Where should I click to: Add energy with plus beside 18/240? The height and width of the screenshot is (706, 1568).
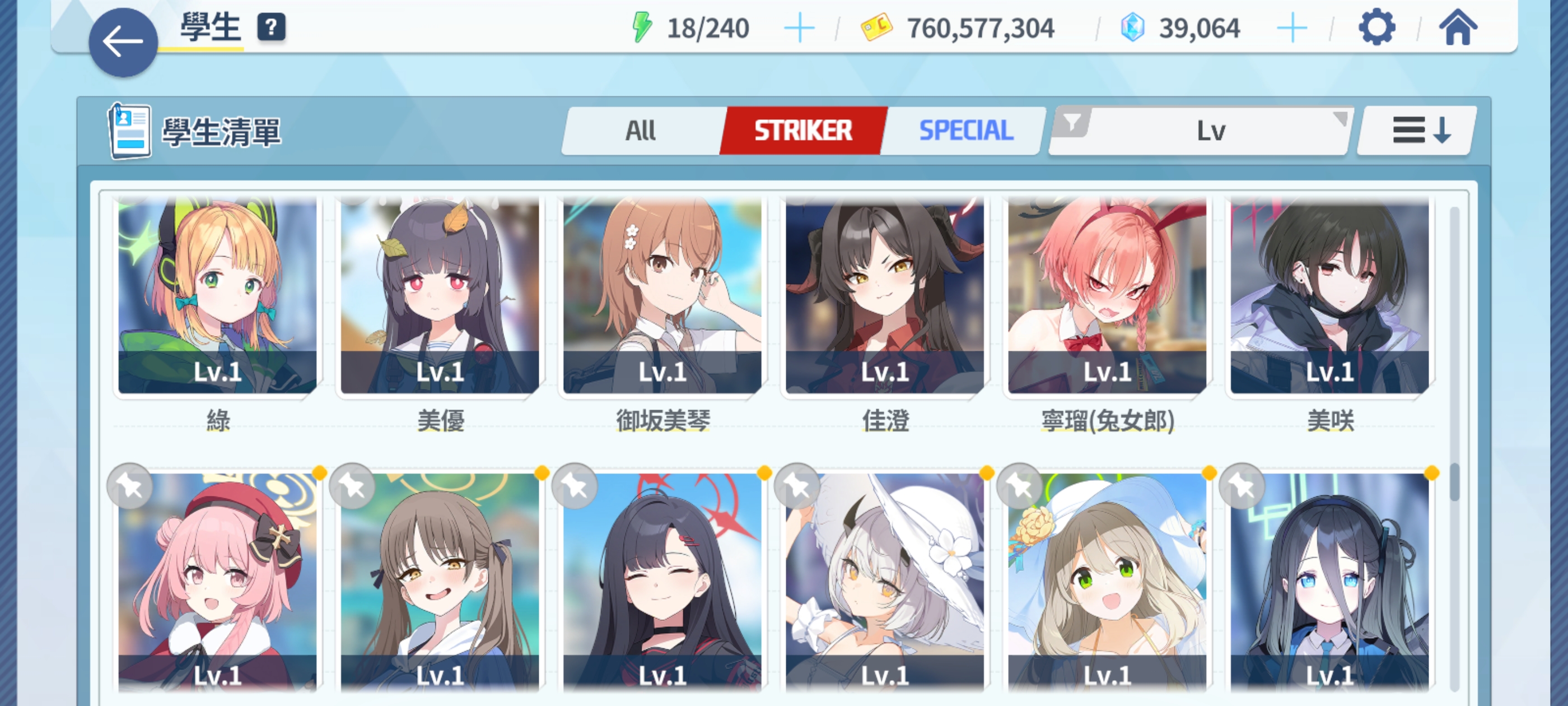[x=799, y=29]
